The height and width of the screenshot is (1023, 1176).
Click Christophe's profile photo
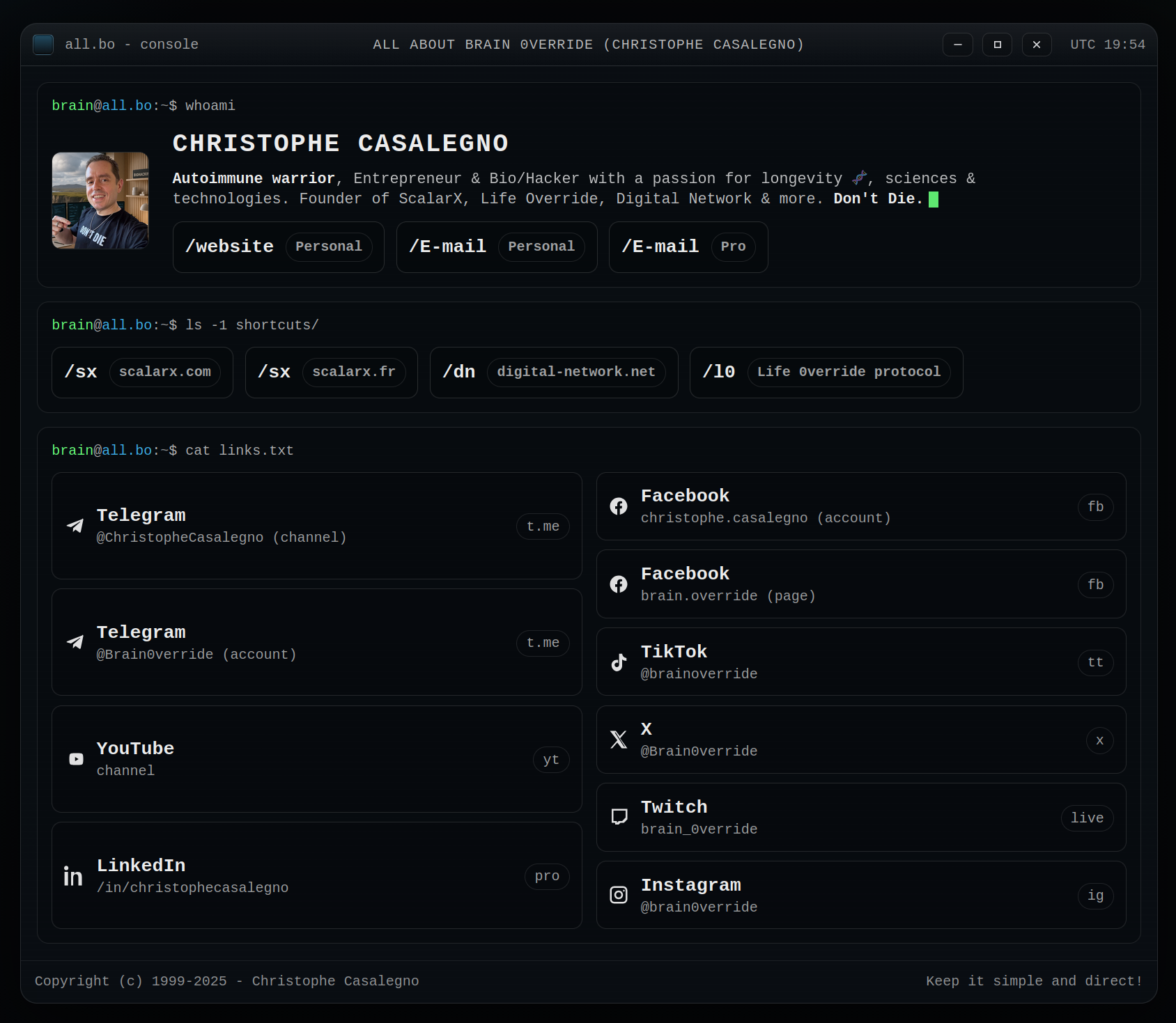[100, 201]
